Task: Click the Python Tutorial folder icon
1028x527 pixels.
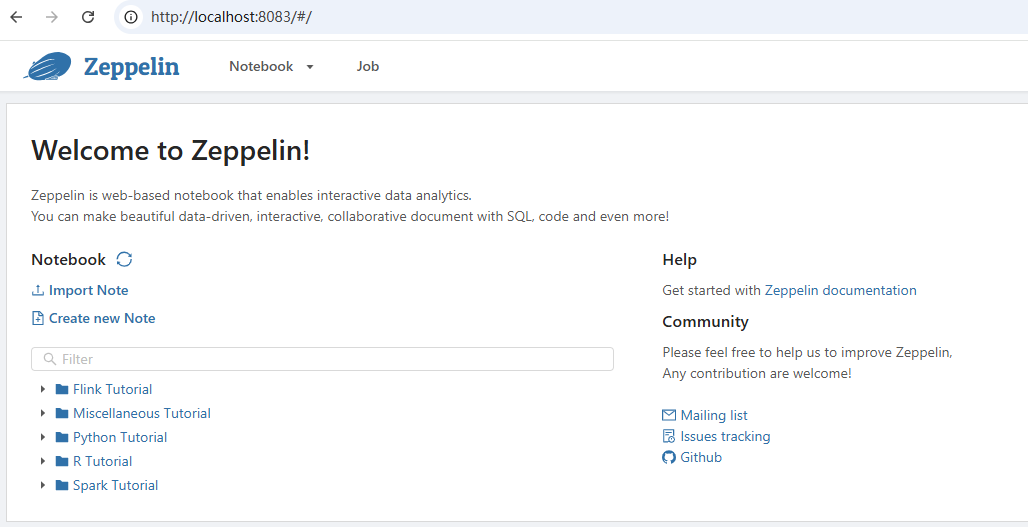Action: tap(62, 437)
